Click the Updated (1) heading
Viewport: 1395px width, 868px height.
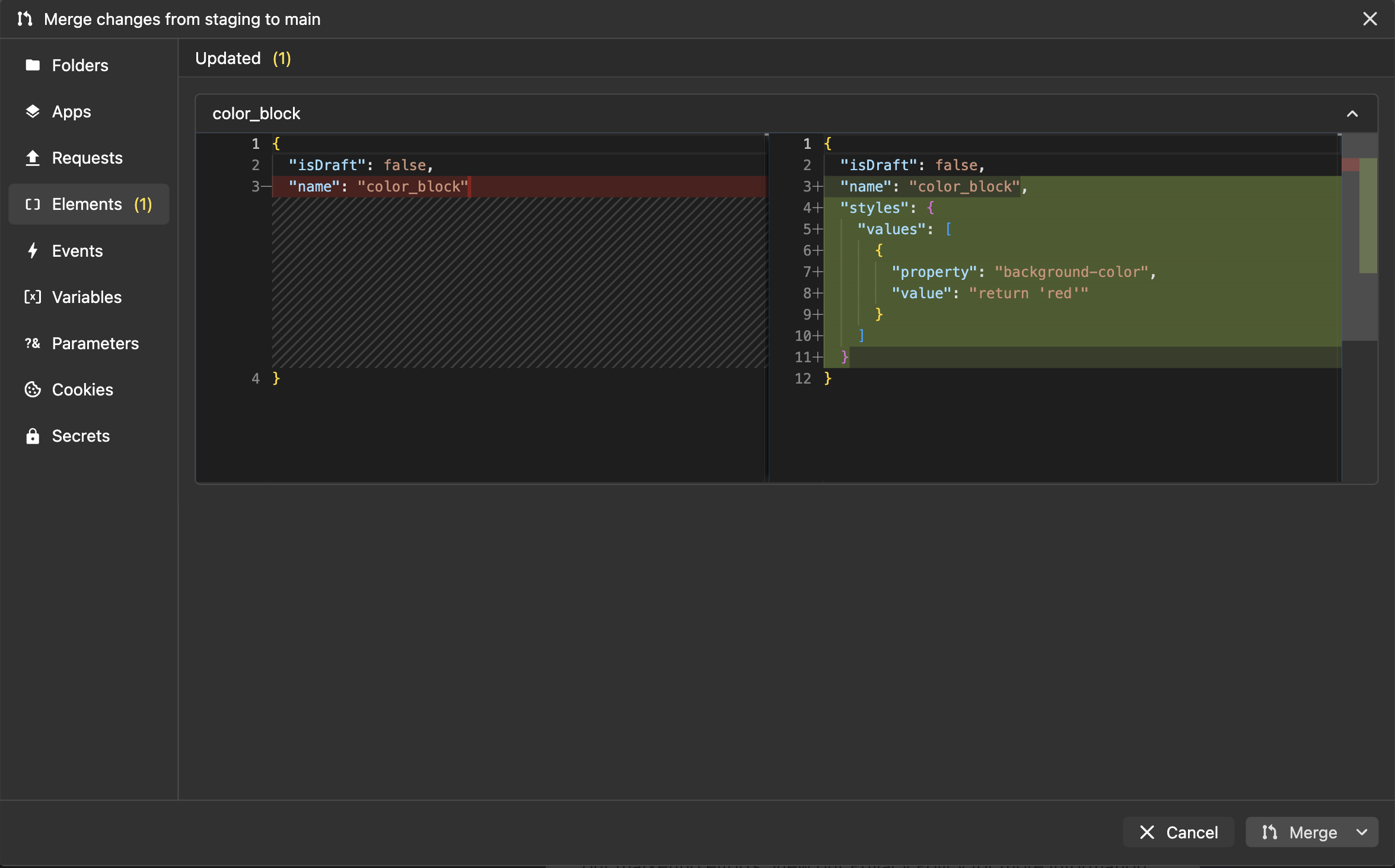click(x=243, y=58)
